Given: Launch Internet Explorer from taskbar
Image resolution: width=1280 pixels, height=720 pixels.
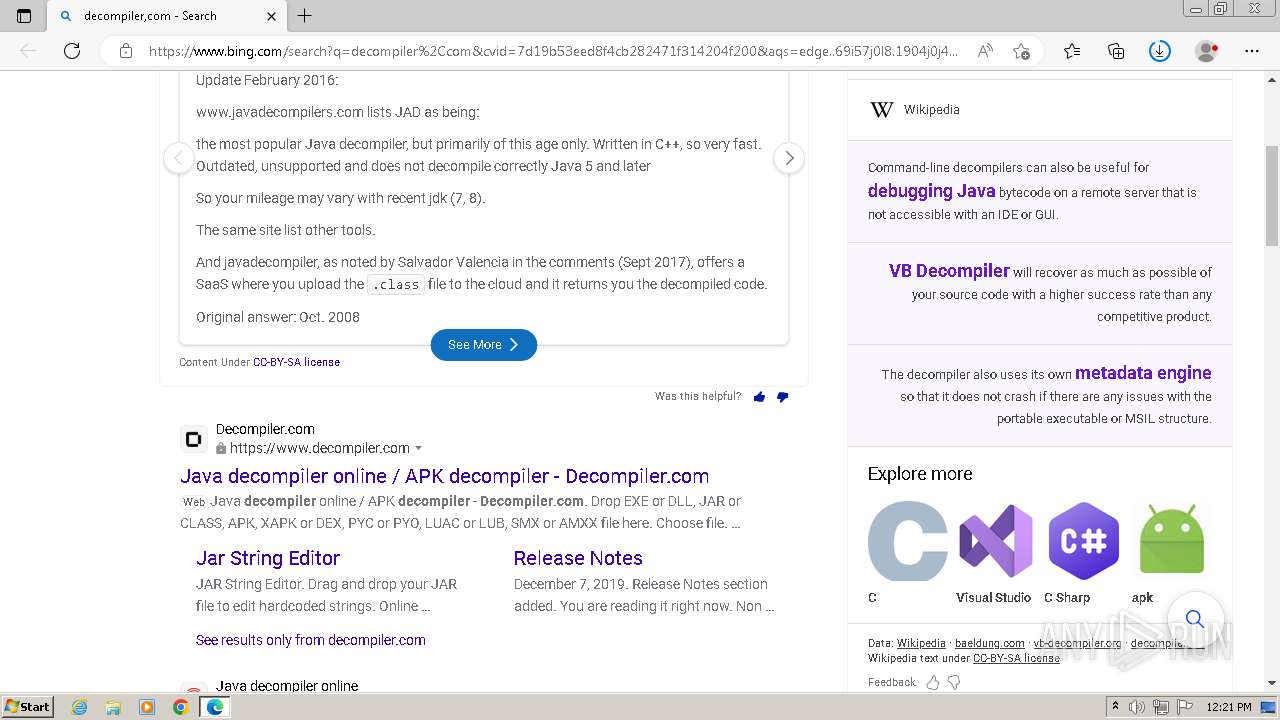Looking at the screenshot, I should tap(80, 707).
